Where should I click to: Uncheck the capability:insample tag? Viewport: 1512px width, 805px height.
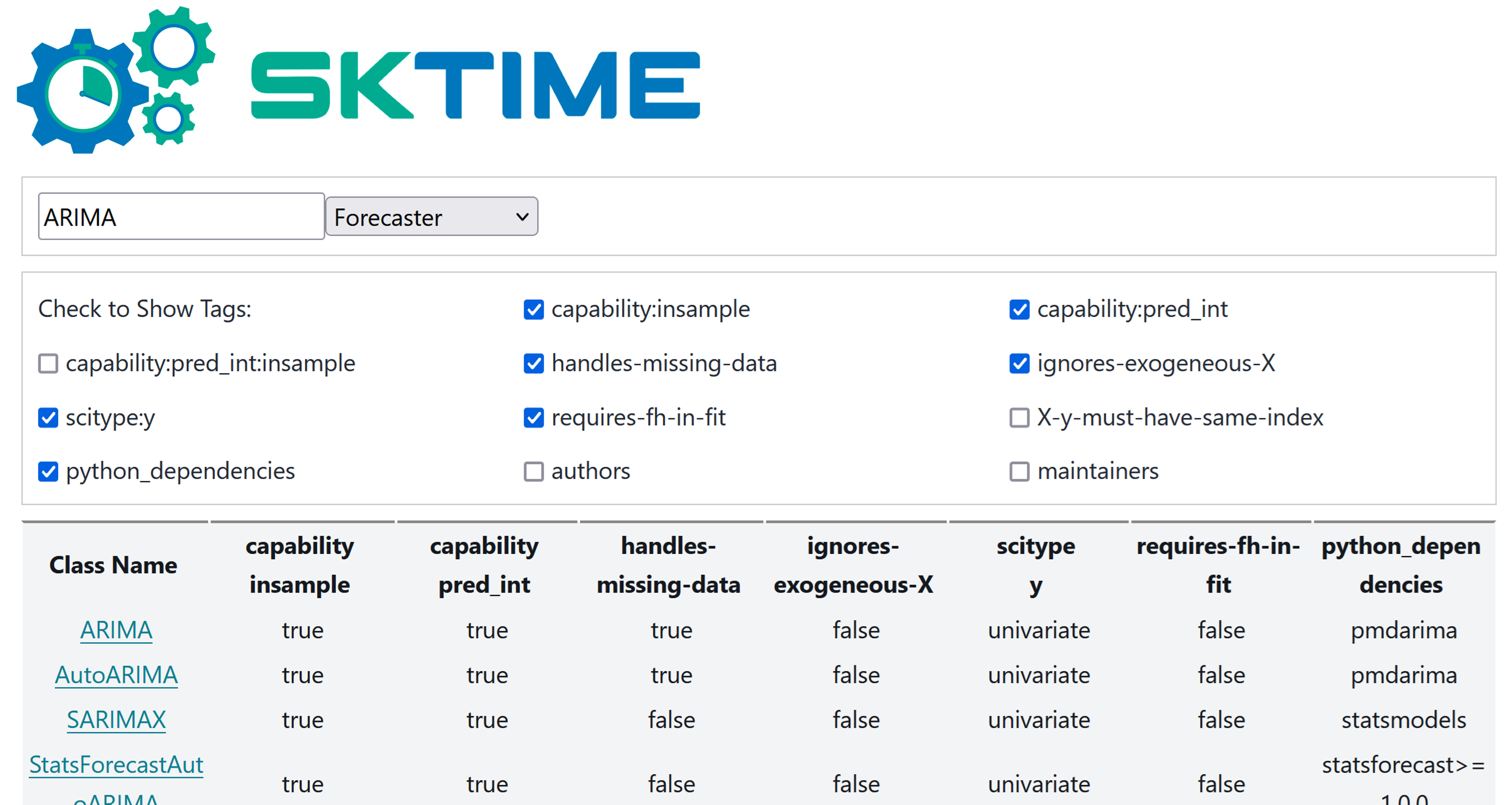(x=533, y=308)
